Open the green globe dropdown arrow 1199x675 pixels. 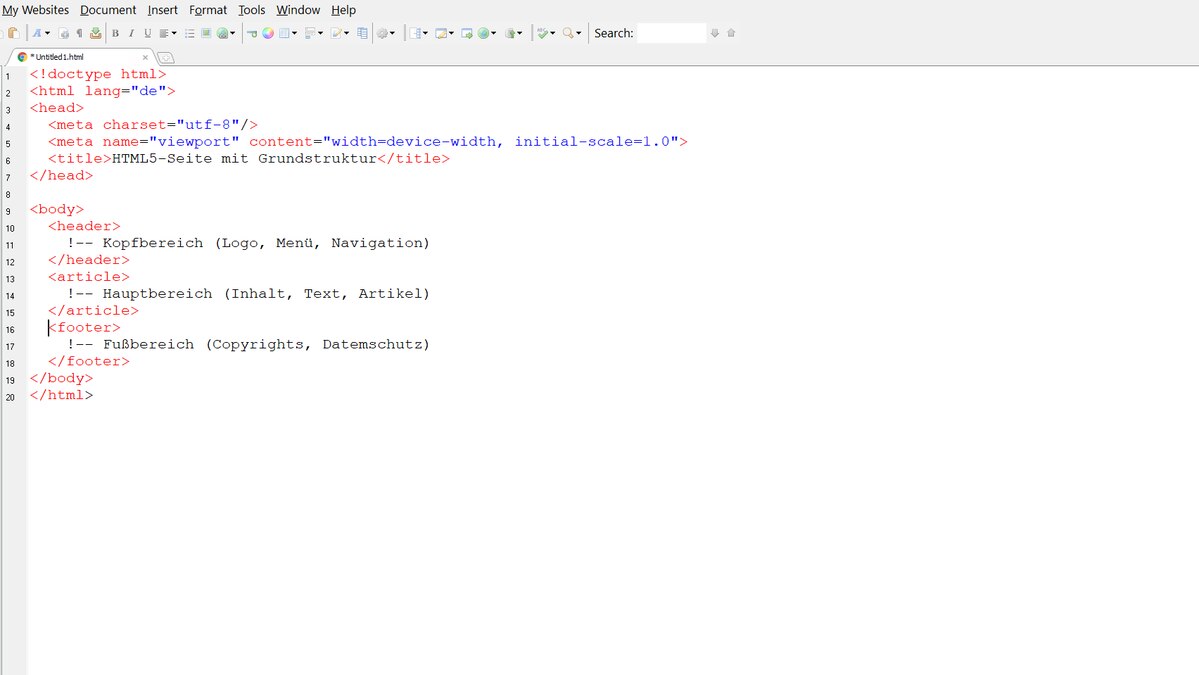coord(493,33)
